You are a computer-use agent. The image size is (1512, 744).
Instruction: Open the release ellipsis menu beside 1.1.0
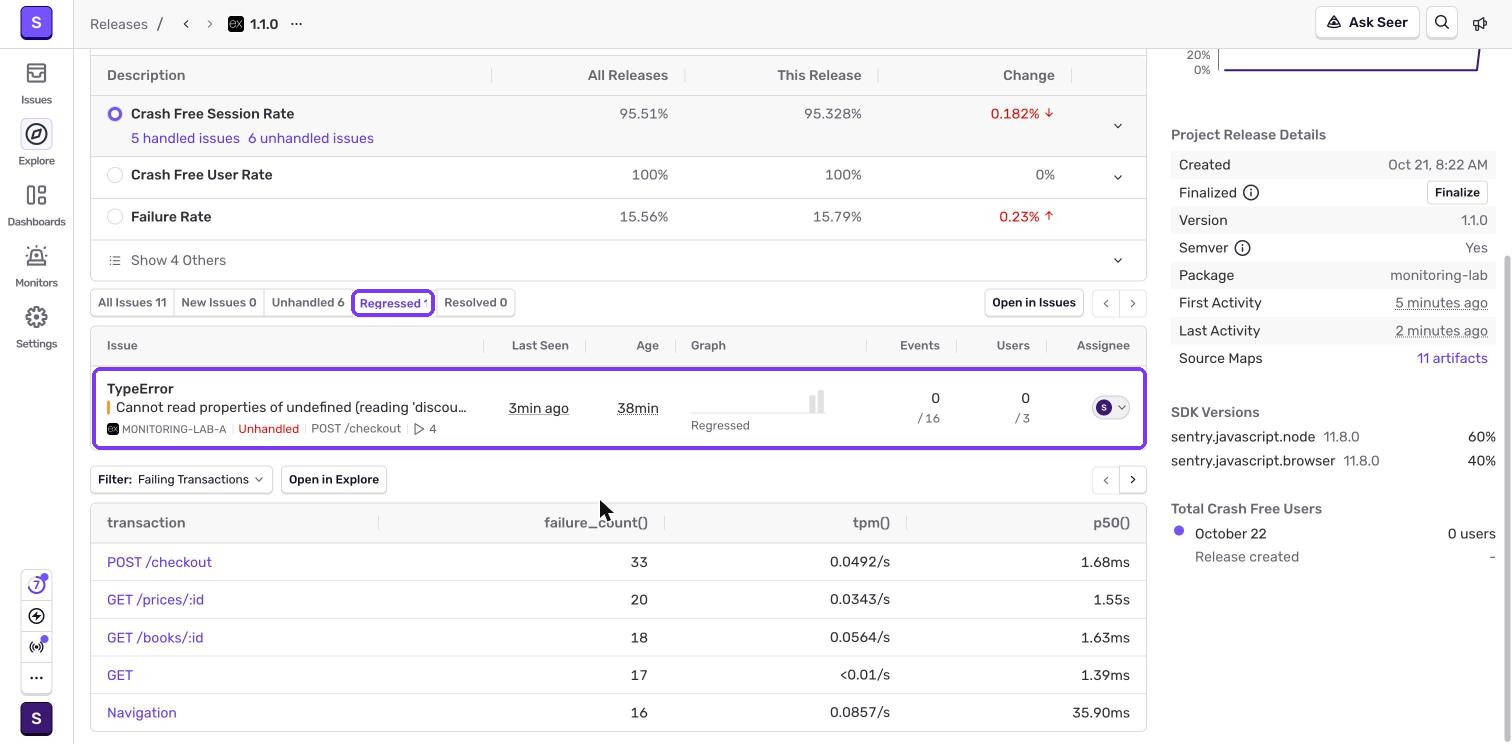point(296,24)
